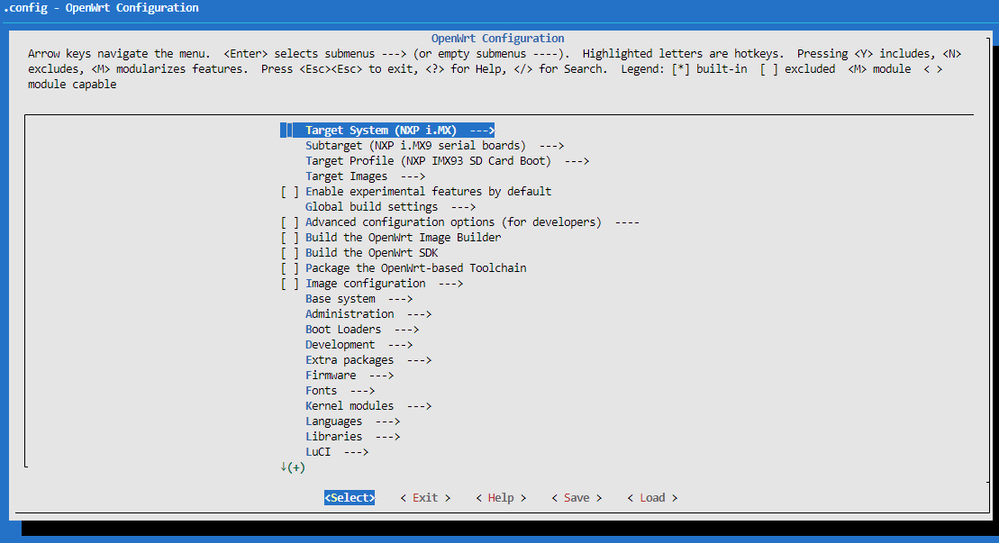
Task: Click the < Help > button
Action: click(501, 498)
